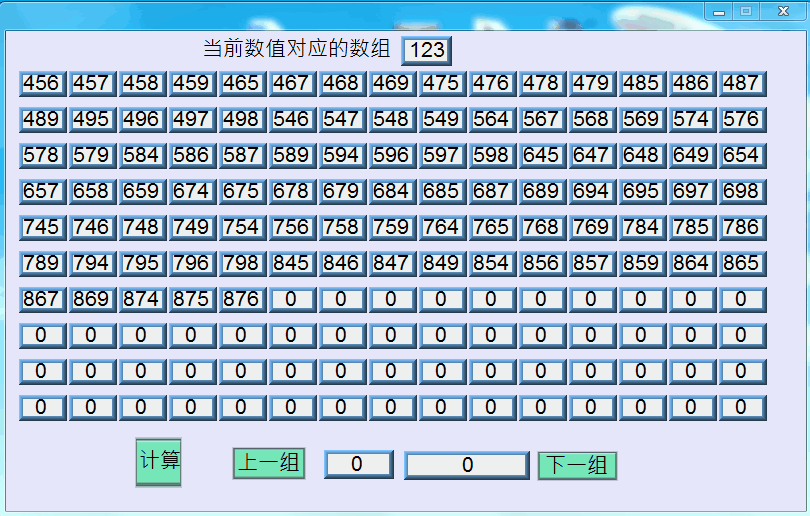The image size is (810, 516).
Task: Select the cell containing 698
Action: click(741, 192)
